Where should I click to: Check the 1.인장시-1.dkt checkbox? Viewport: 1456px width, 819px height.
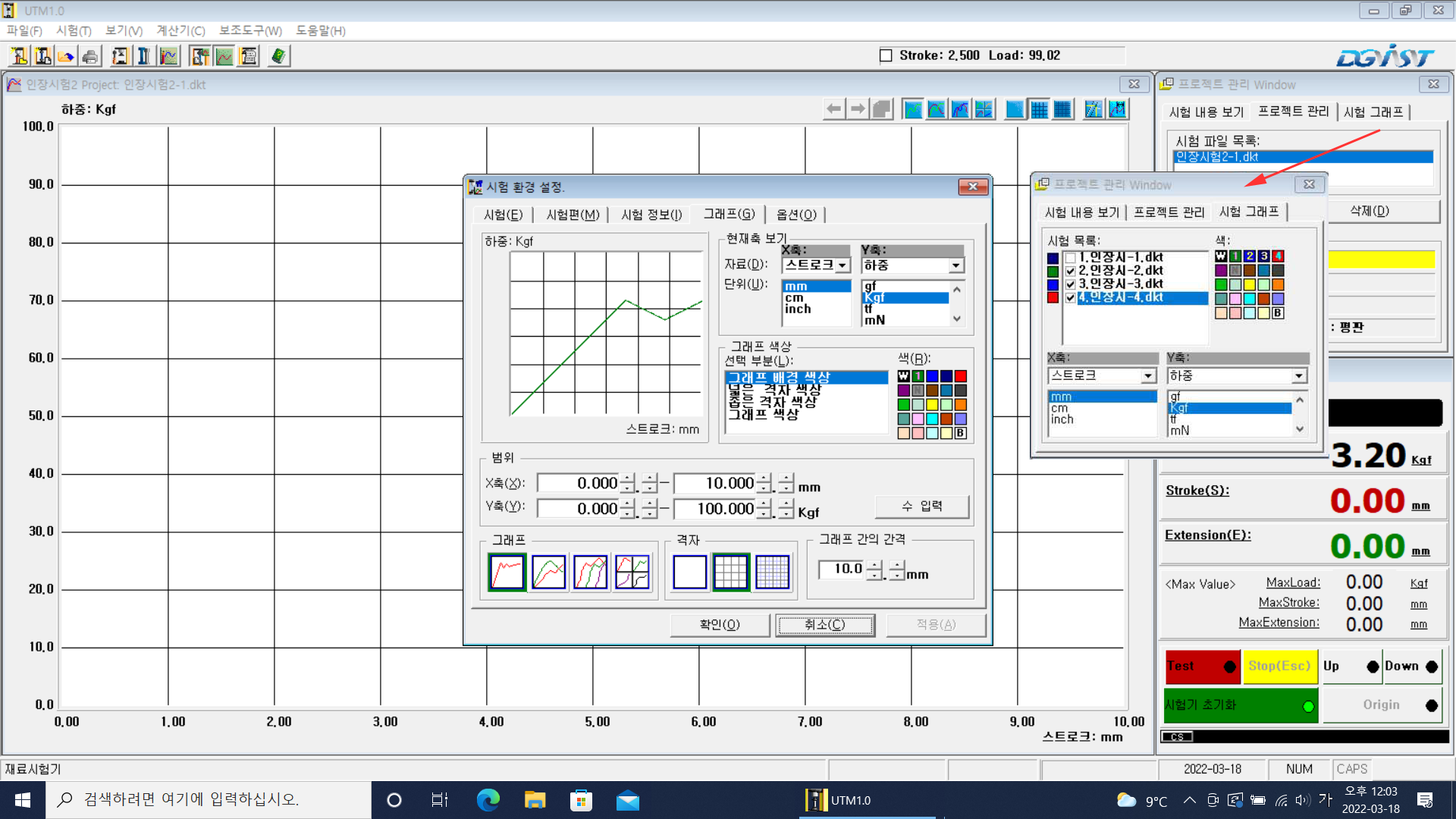click(x=1070, y=258)
